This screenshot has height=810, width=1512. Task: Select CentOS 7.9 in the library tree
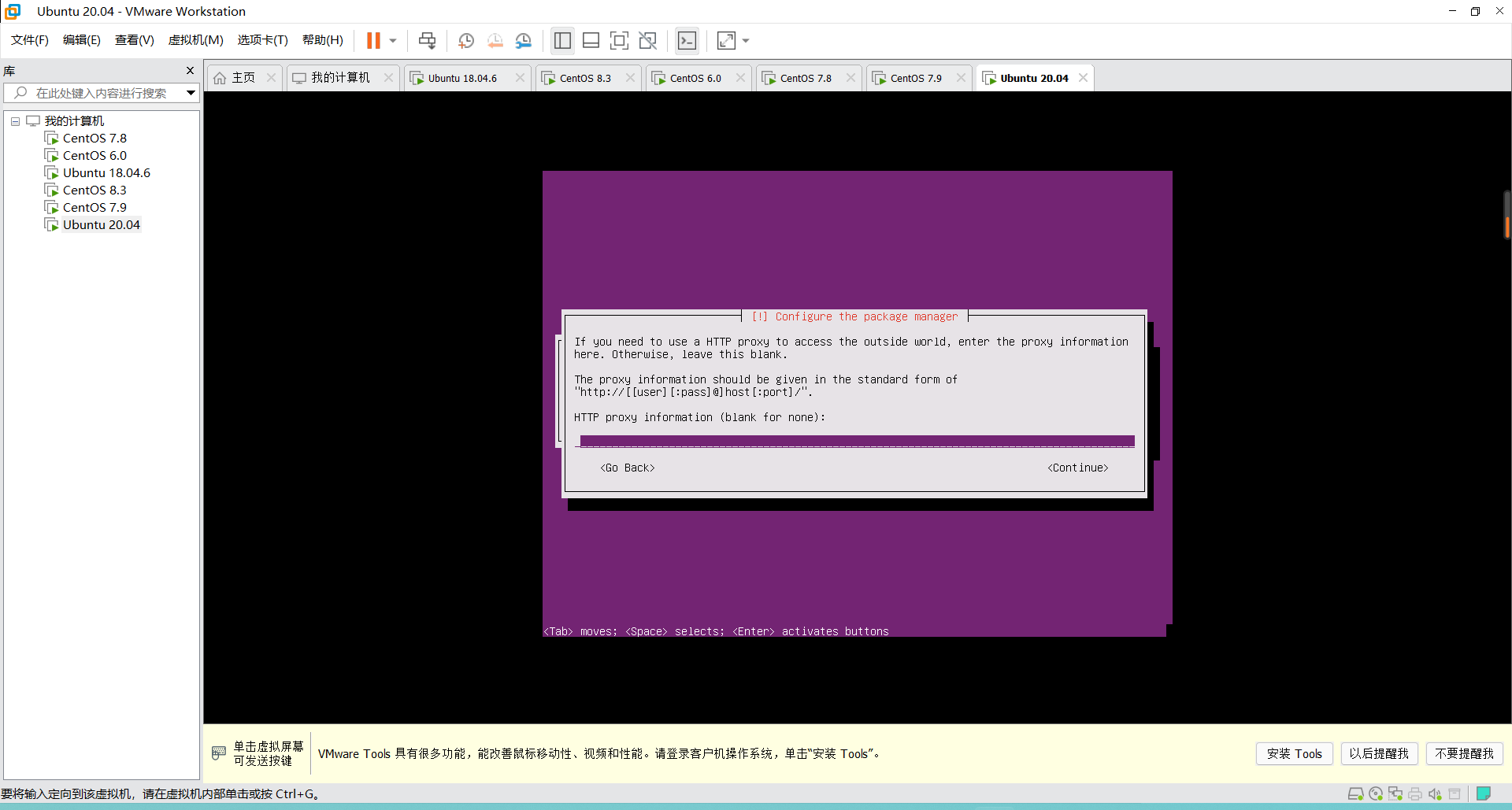tap(94, 208)
